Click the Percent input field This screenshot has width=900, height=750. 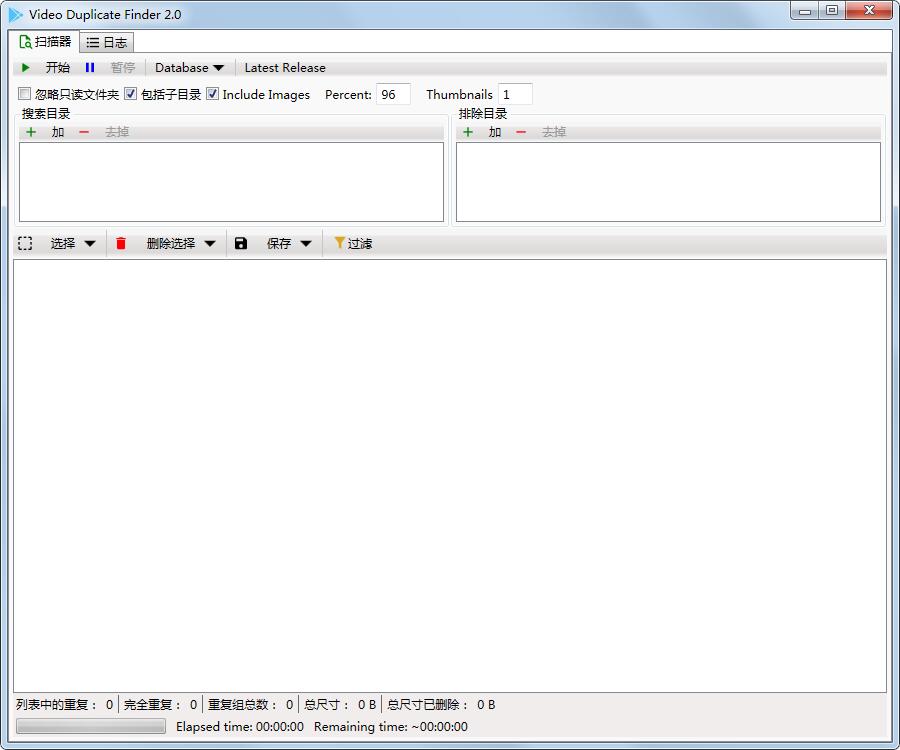coord(393,95)
